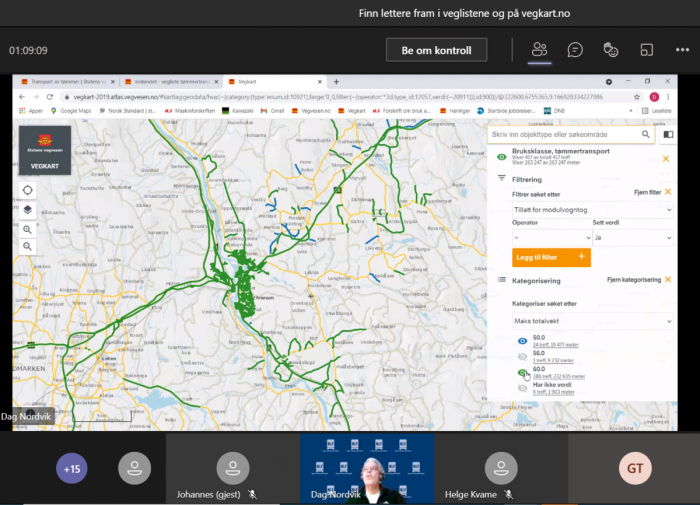Toggle visibility of the 60.0 category
Screen dimensions: 700x505
pos(522,372)
